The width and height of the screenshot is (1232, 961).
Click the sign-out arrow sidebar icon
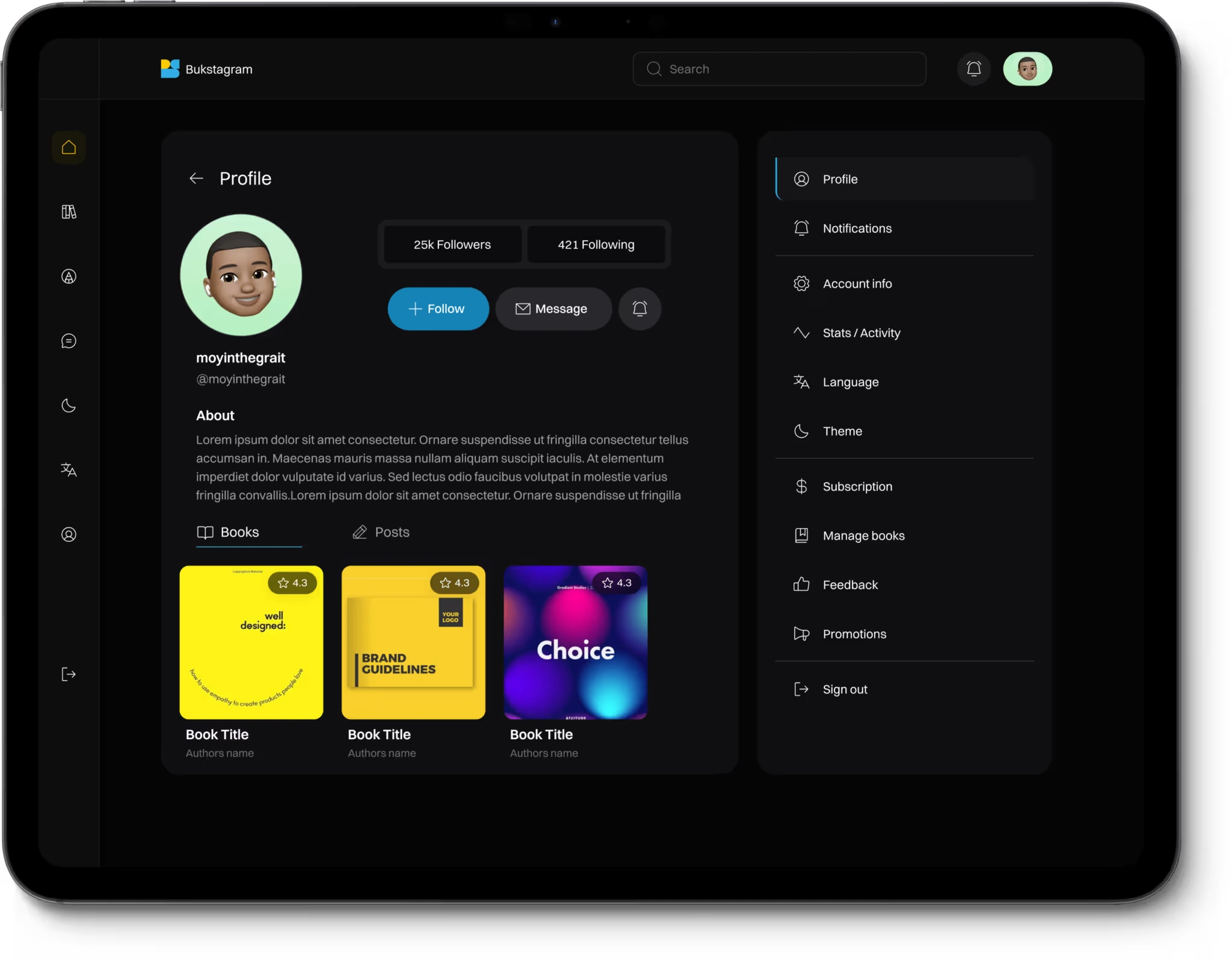[x=69, y=674]
